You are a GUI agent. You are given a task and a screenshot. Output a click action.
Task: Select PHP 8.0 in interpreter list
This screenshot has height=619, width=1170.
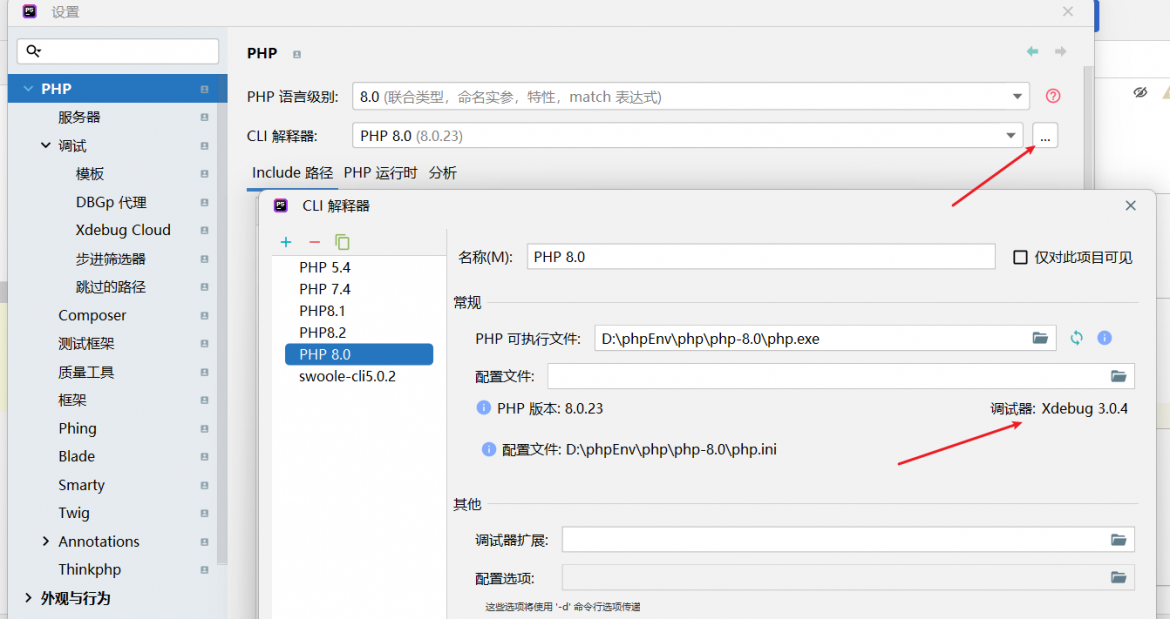coord(359,354)
